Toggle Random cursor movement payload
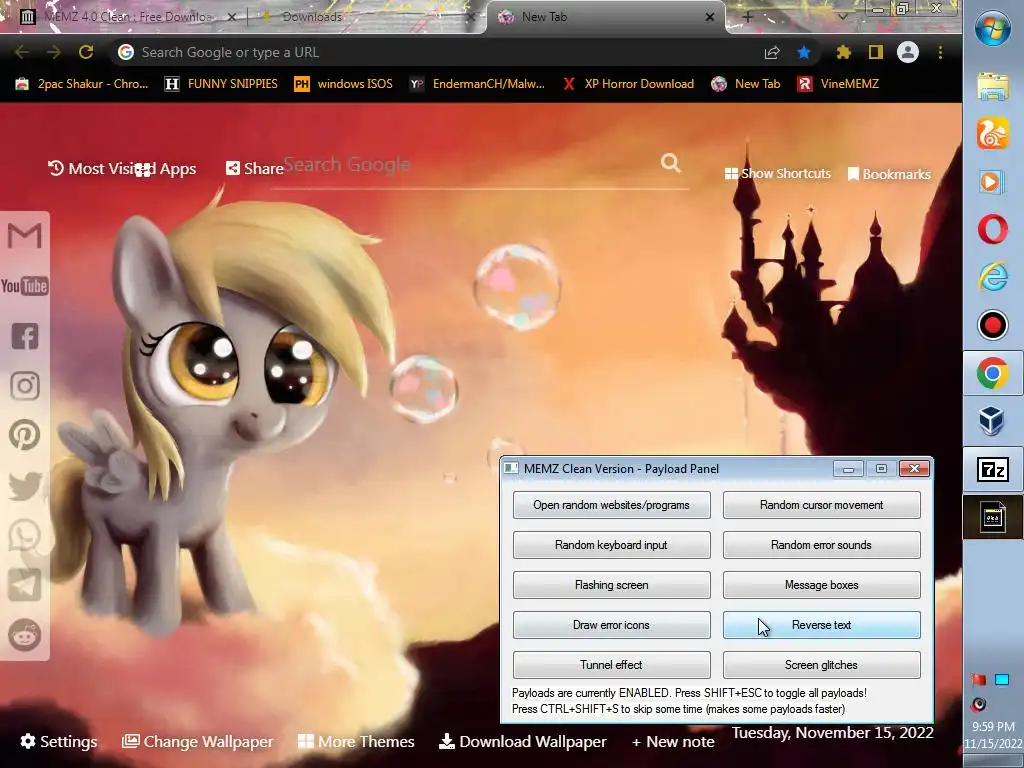The height and width of the screenshot is (768, 1024). pos(822,505)
